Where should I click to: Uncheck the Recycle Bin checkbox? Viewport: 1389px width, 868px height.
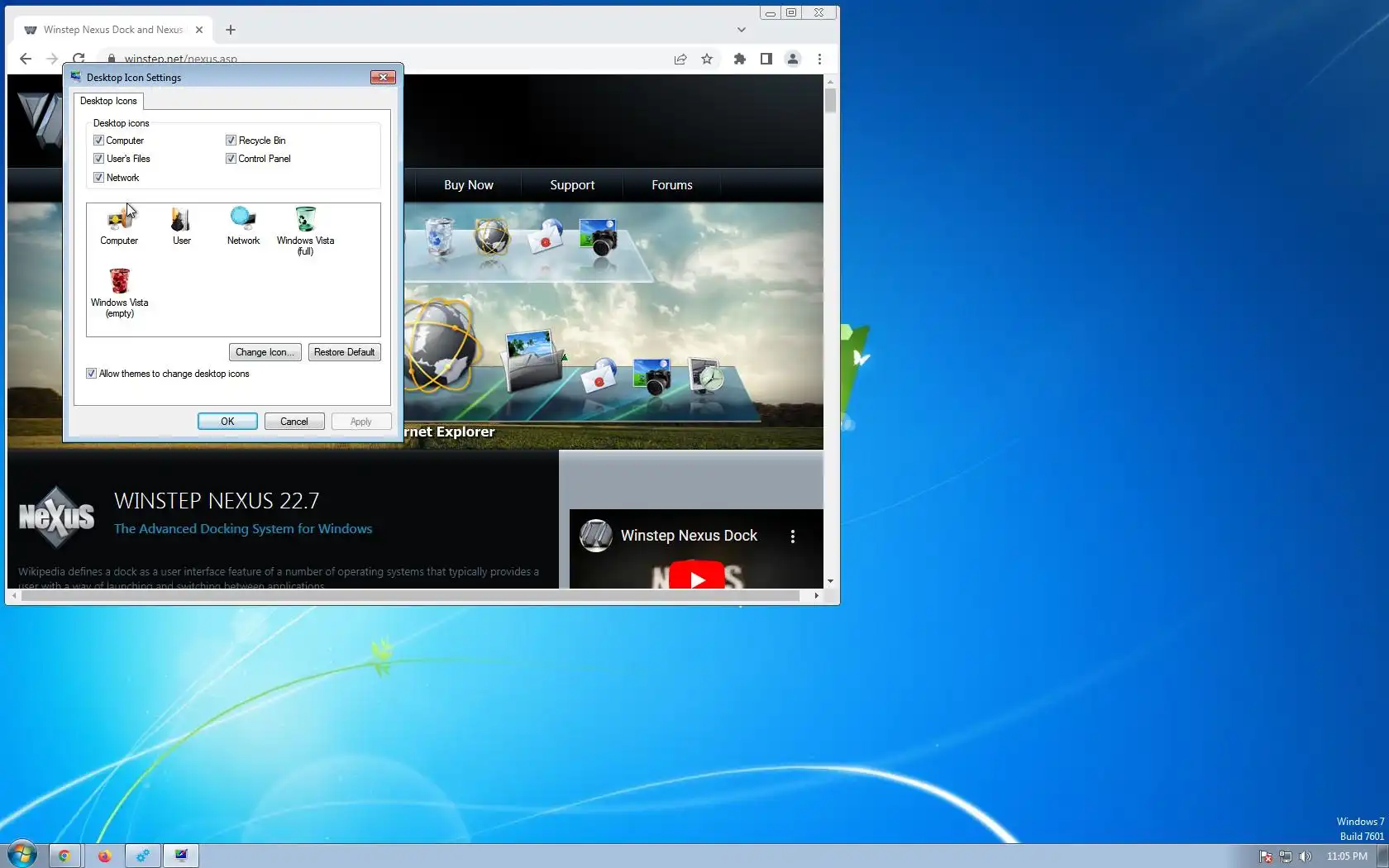click(231, 141)
